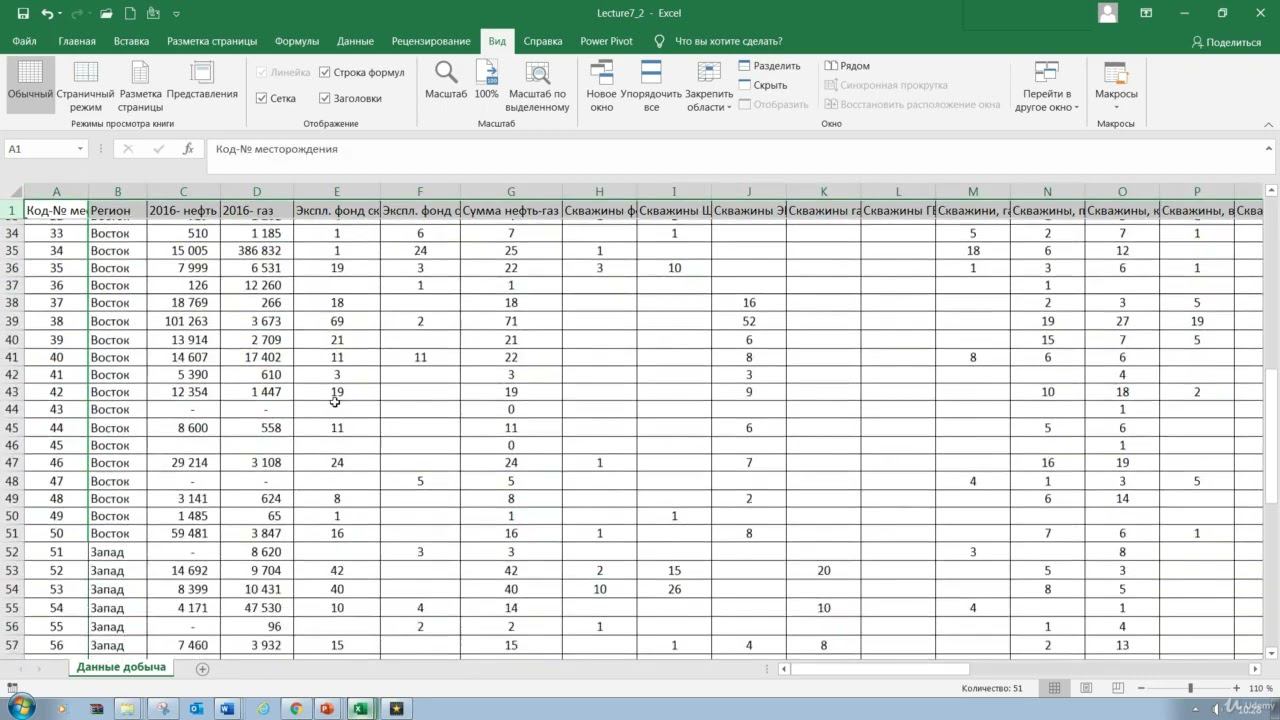Open a New Window (Новое окно)
Image resolution: width=1280 pixels, height=720 pixels.
click(601, 73)
